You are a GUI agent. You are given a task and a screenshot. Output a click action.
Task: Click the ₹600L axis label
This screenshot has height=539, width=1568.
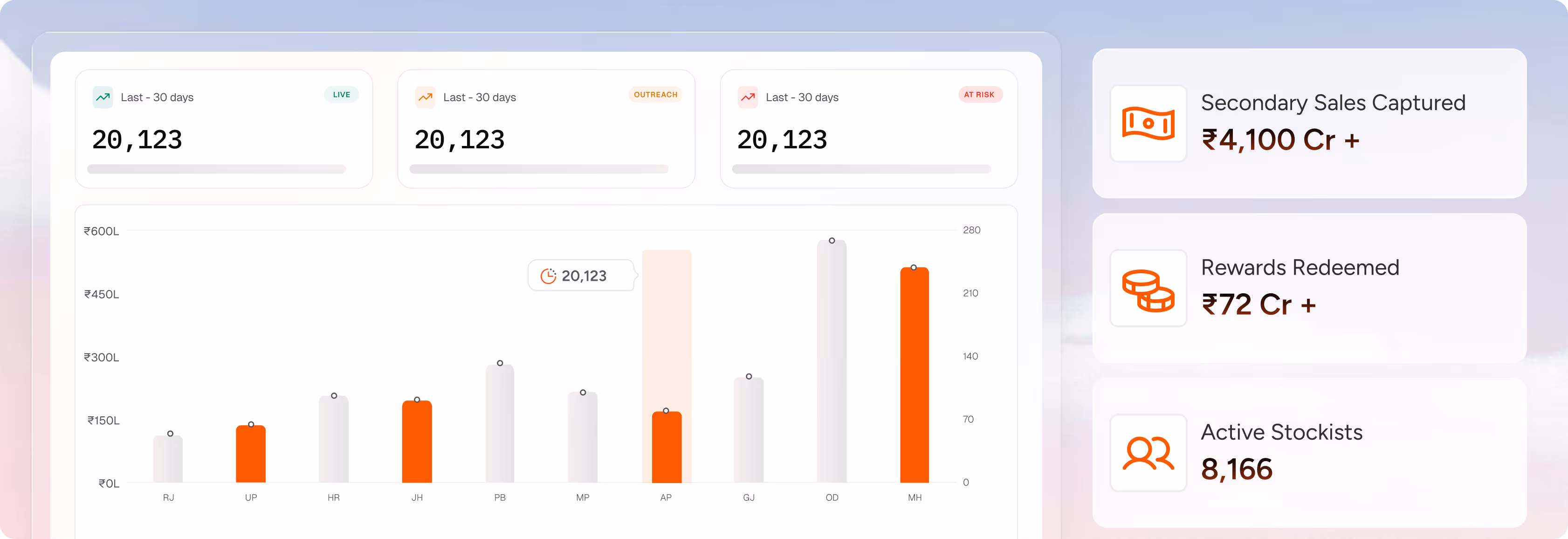click(102, 231)
